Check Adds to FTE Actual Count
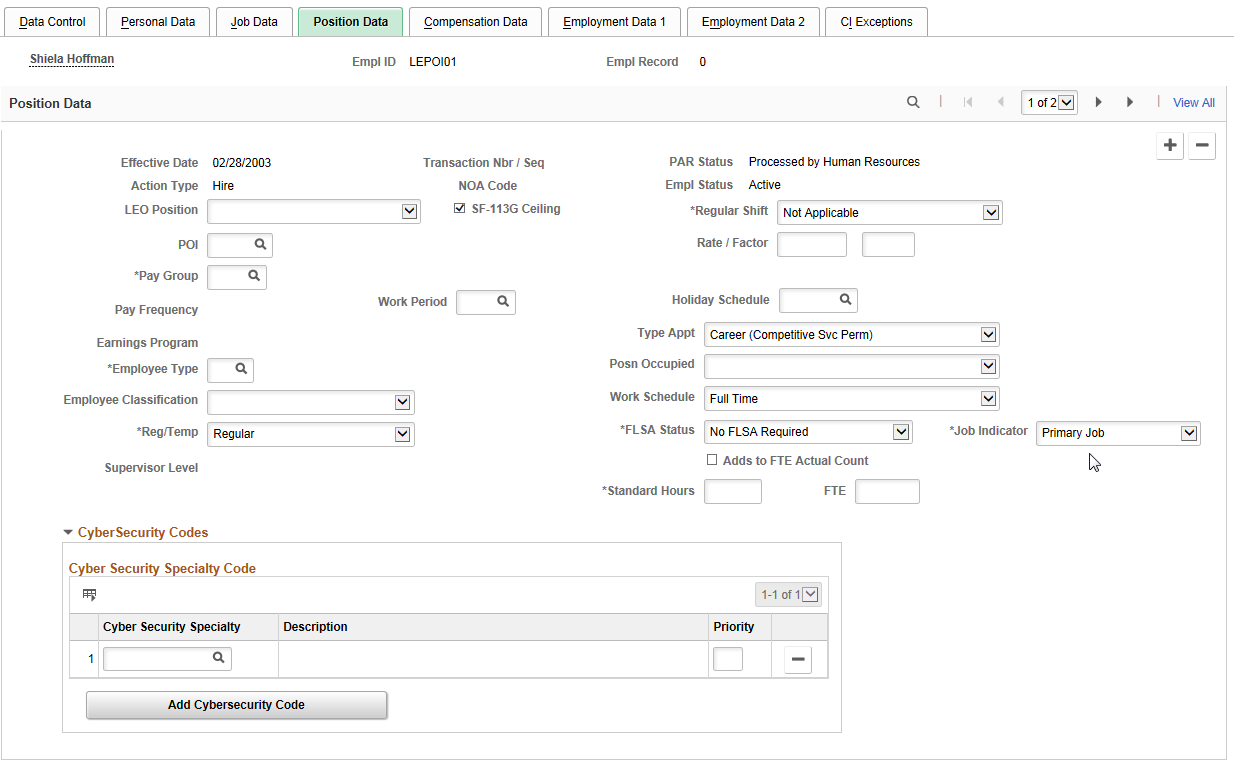Viewport: 1234px width, 768px height. 712,460
